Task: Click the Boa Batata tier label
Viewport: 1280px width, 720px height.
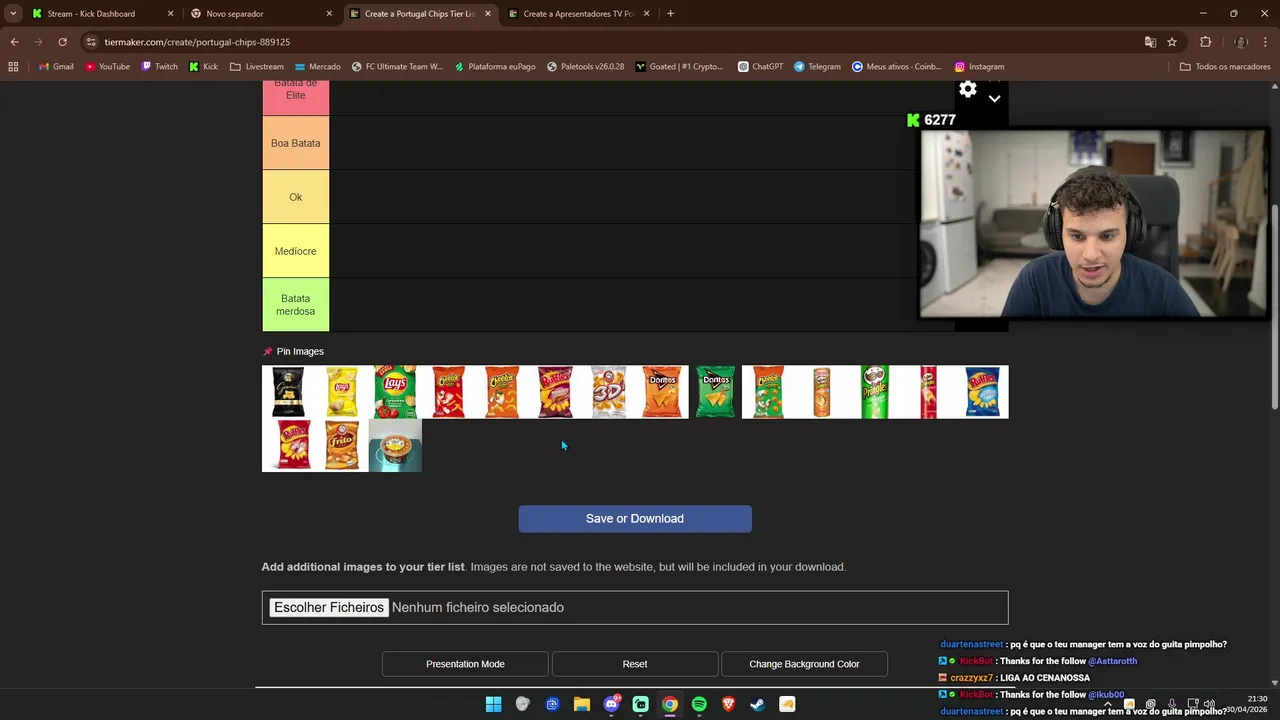Action: coord(295,143)
